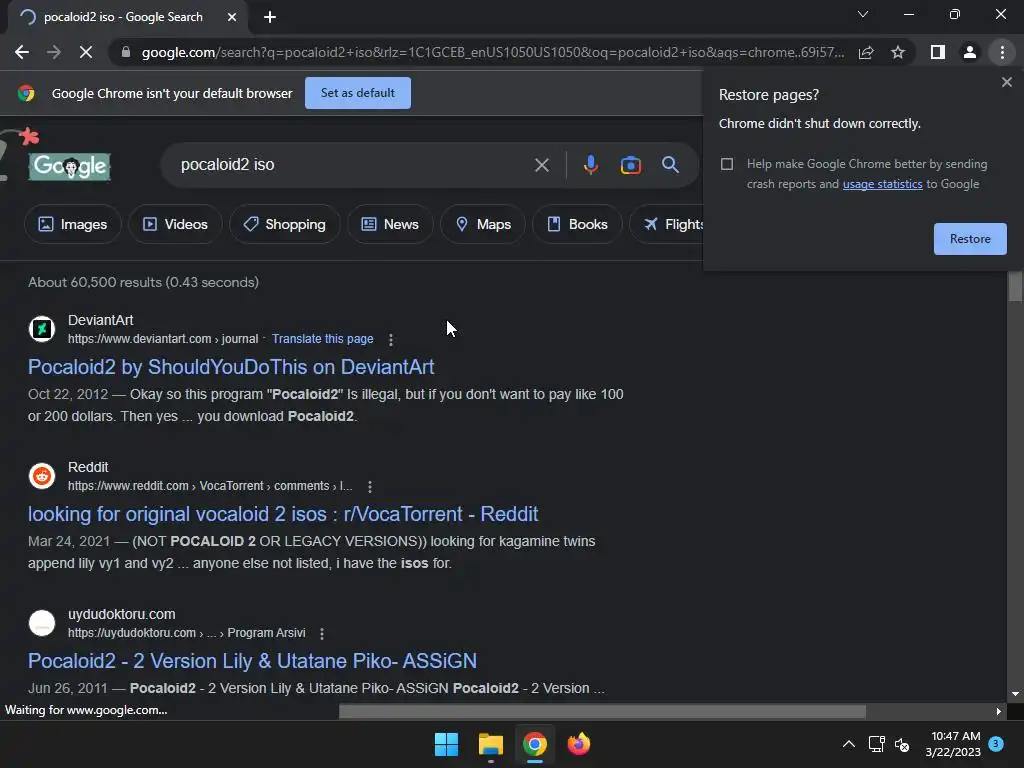Bookmark this page with the star icon
Viewport: 1024px width, 768px height.
pyautogui.click(x=898, y=52)
